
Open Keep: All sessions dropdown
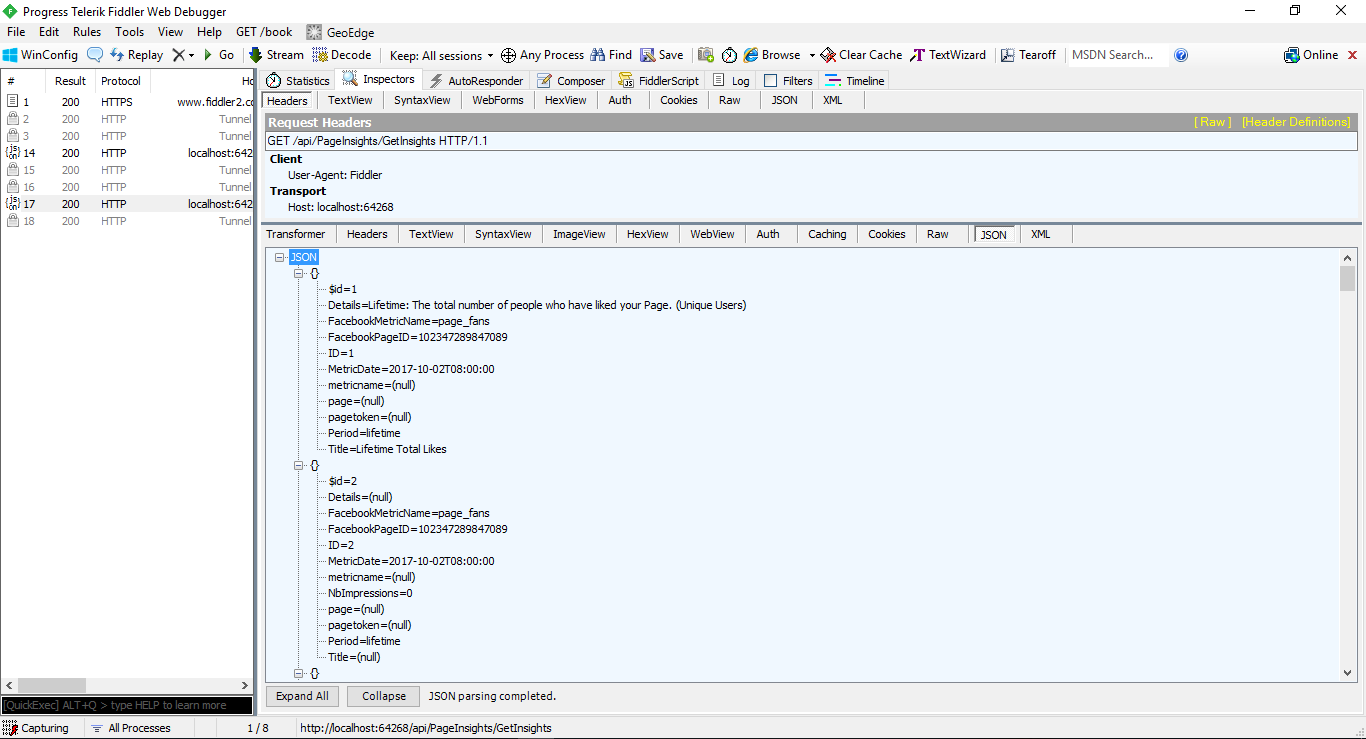point(442,55)
